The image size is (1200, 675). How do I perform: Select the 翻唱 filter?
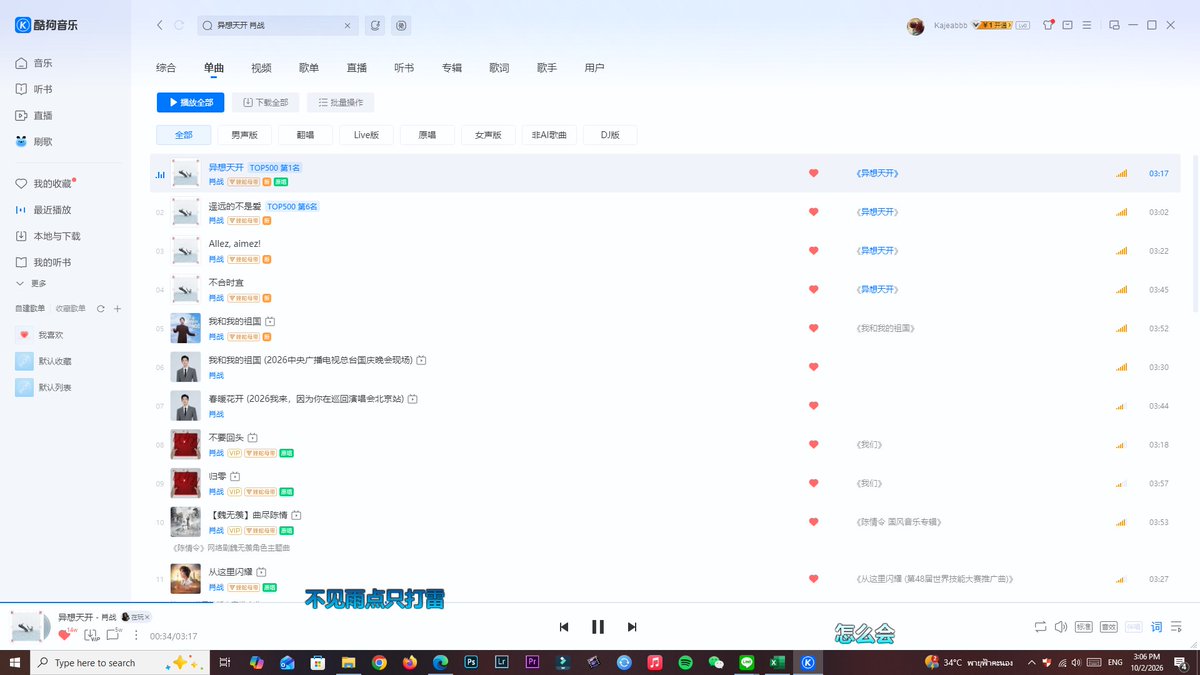pos(306,135)
